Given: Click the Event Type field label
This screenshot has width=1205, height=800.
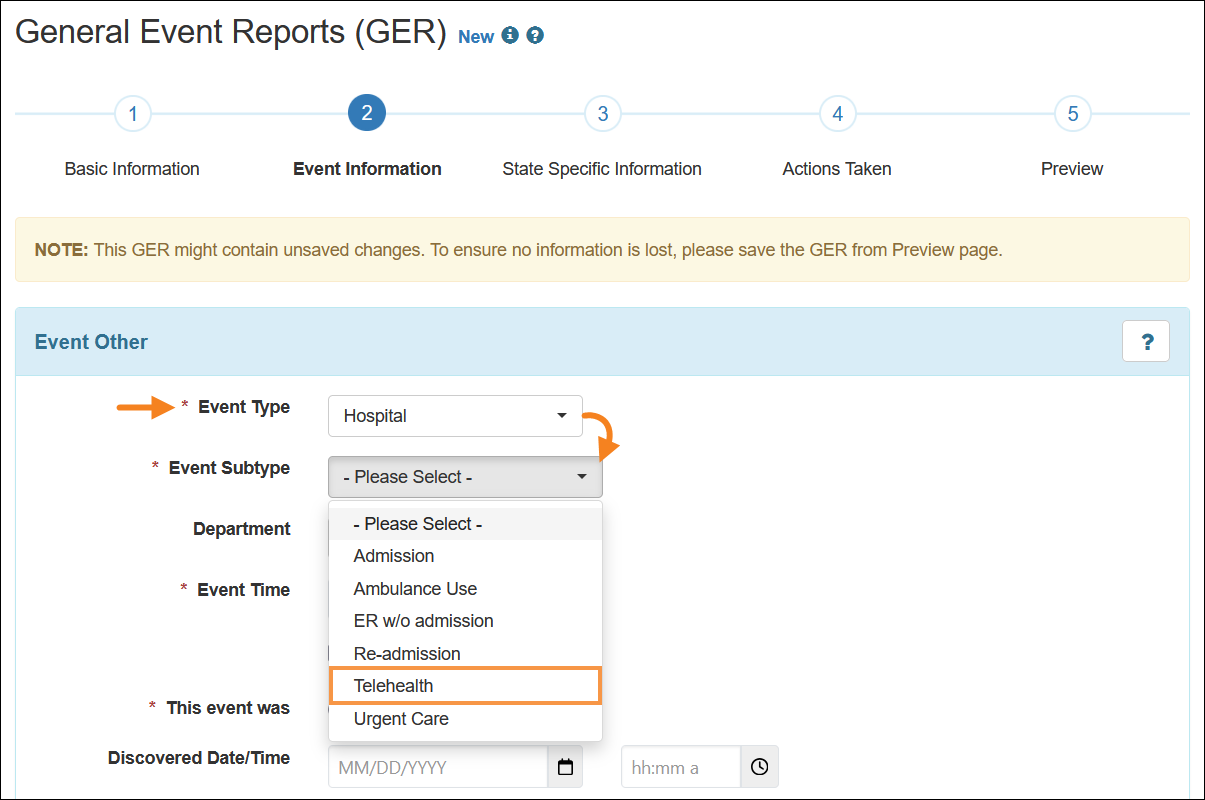Looking at the screenshot, I should (244, 407).
